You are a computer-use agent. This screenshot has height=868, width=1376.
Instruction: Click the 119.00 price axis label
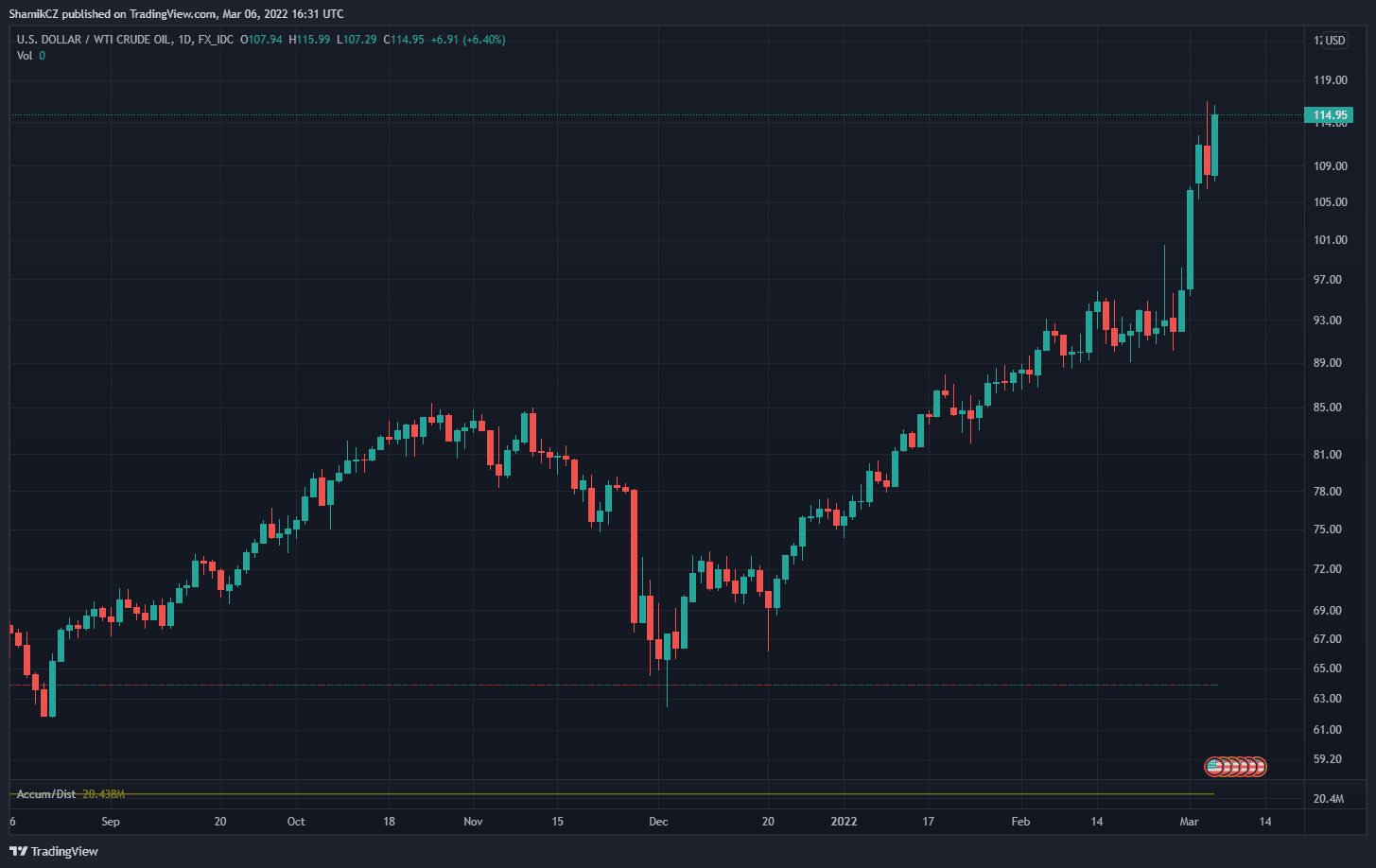tap(1330, 81)
